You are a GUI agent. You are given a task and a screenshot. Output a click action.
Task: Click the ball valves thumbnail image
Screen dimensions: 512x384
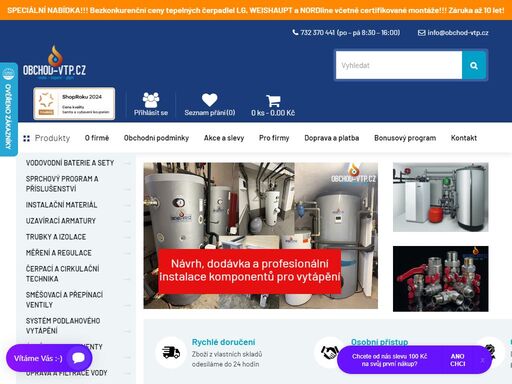point(441,279)
